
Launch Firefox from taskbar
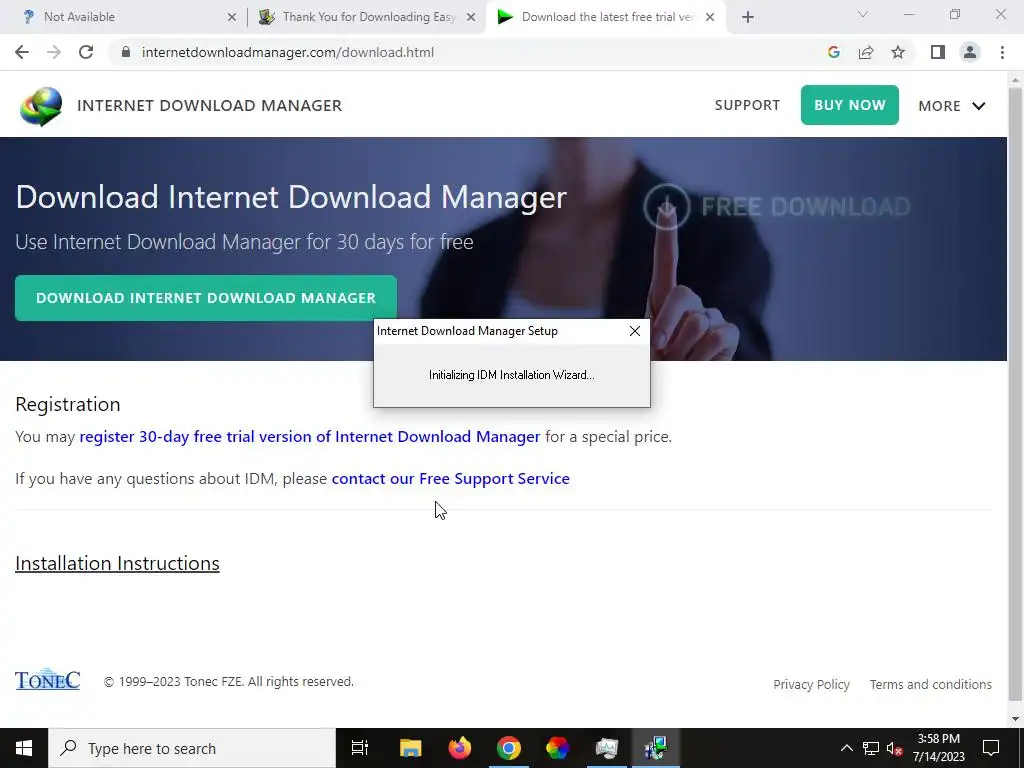point(460,748)
